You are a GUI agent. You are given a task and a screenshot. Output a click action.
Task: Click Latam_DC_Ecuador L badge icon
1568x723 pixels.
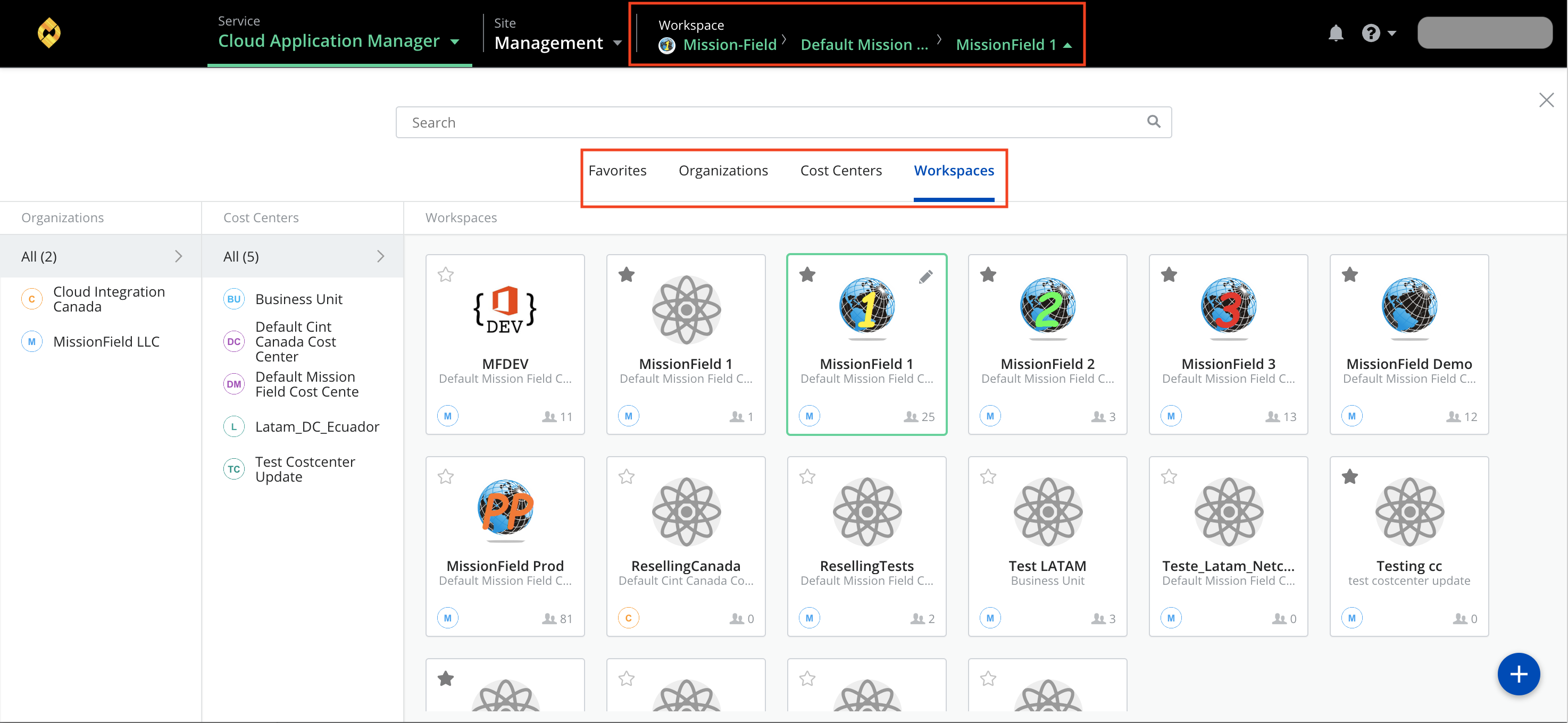coord(233,426)
